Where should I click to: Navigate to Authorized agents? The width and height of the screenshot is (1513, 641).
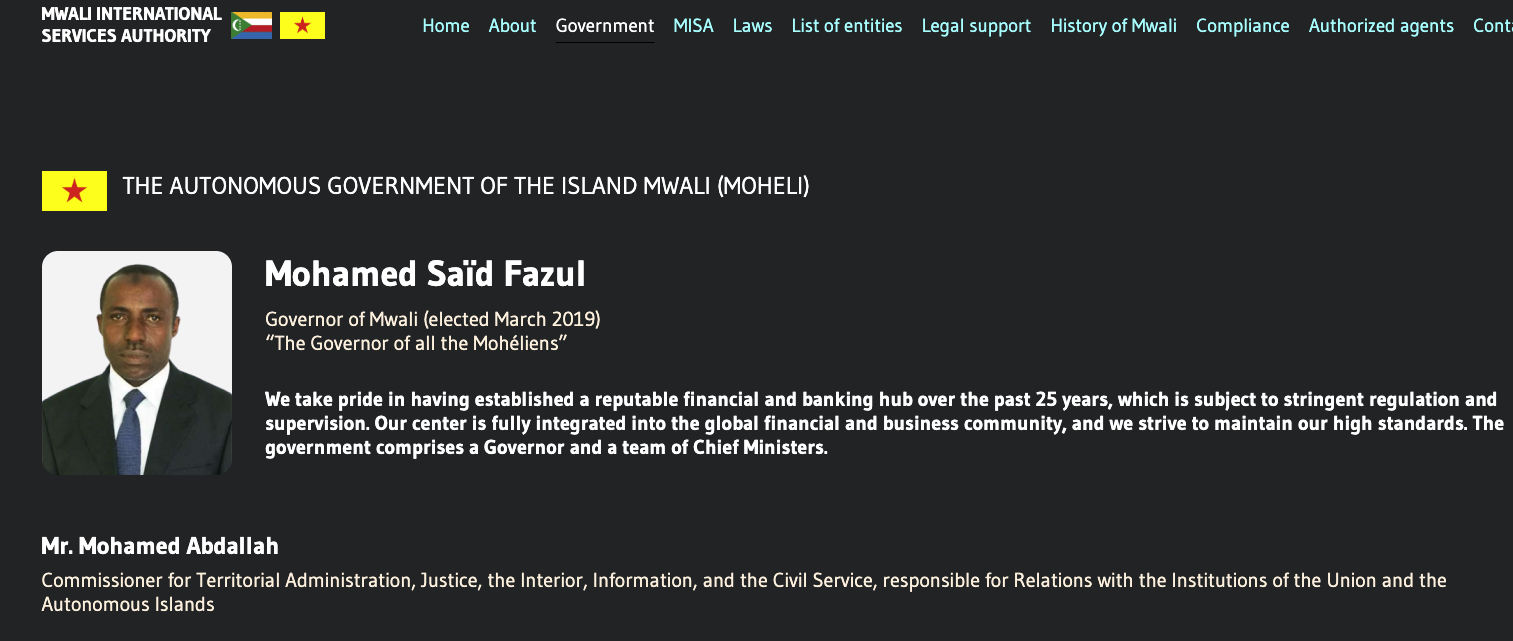(1381, 26)
